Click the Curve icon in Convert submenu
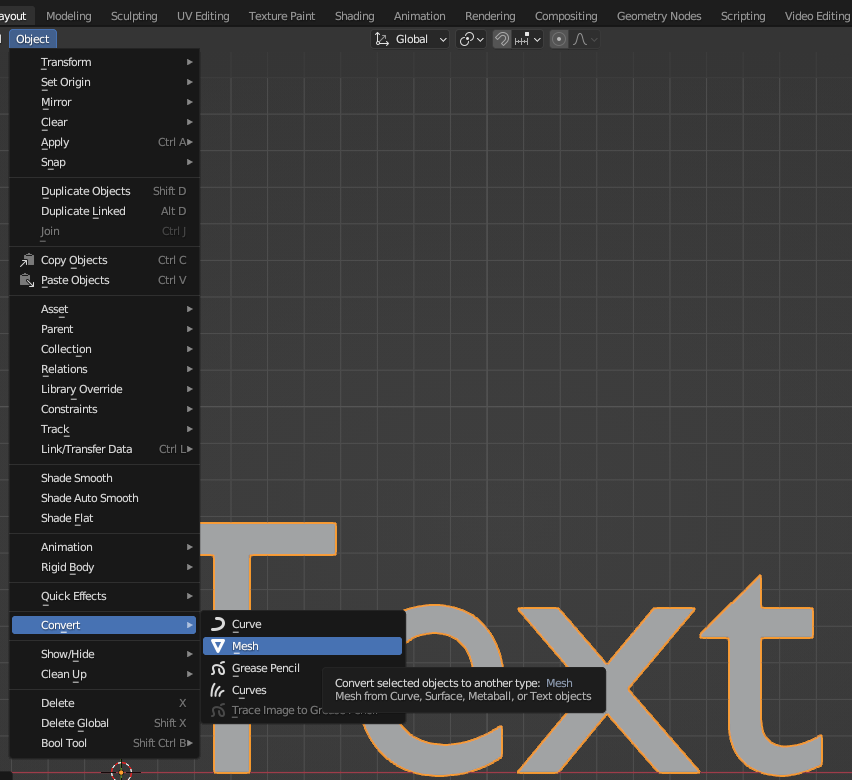852x780 pixels. point(218,624)
